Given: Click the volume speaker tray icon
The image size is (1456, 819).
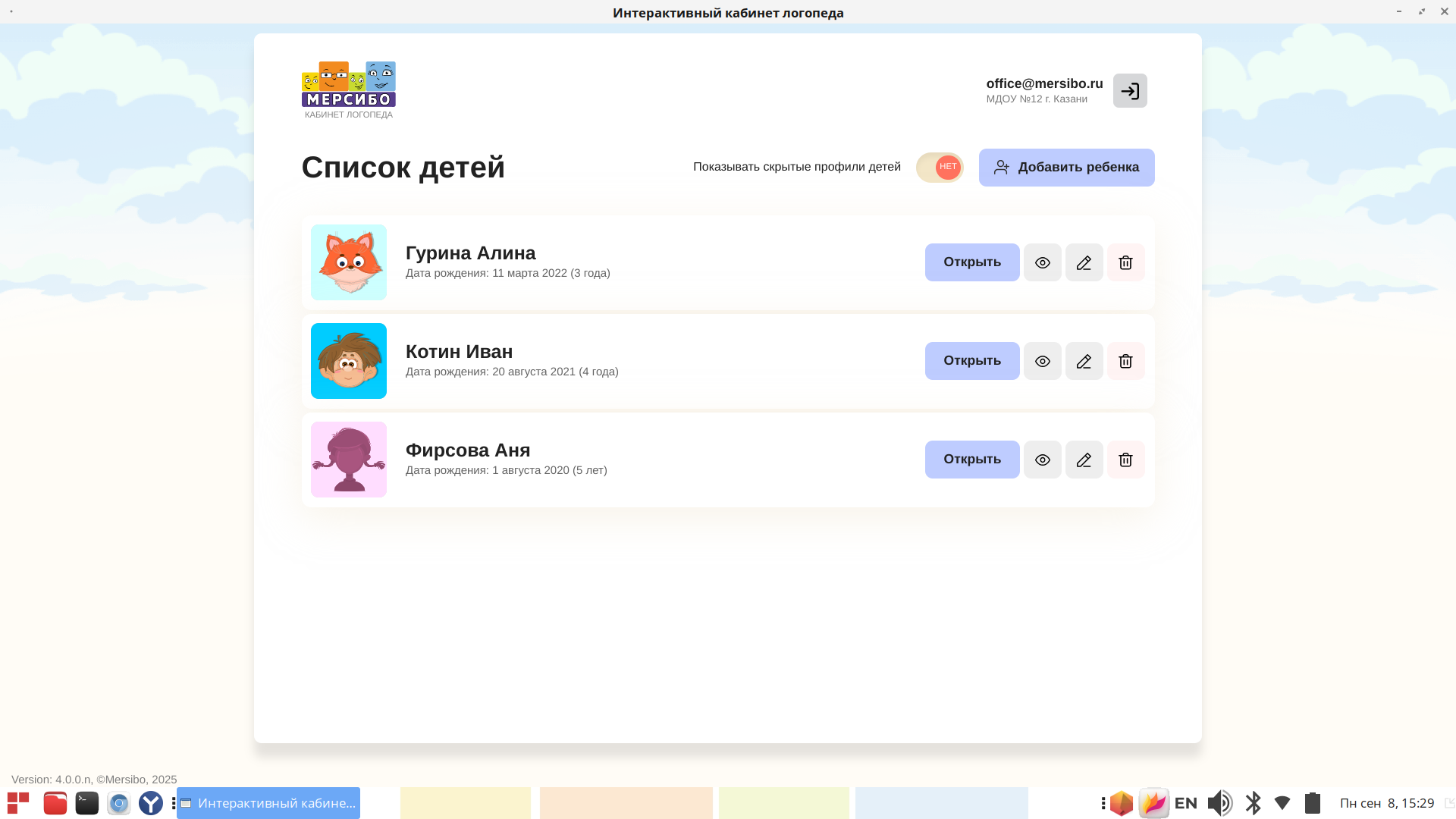Looking at the screenshot, I should pos(1219,803).
